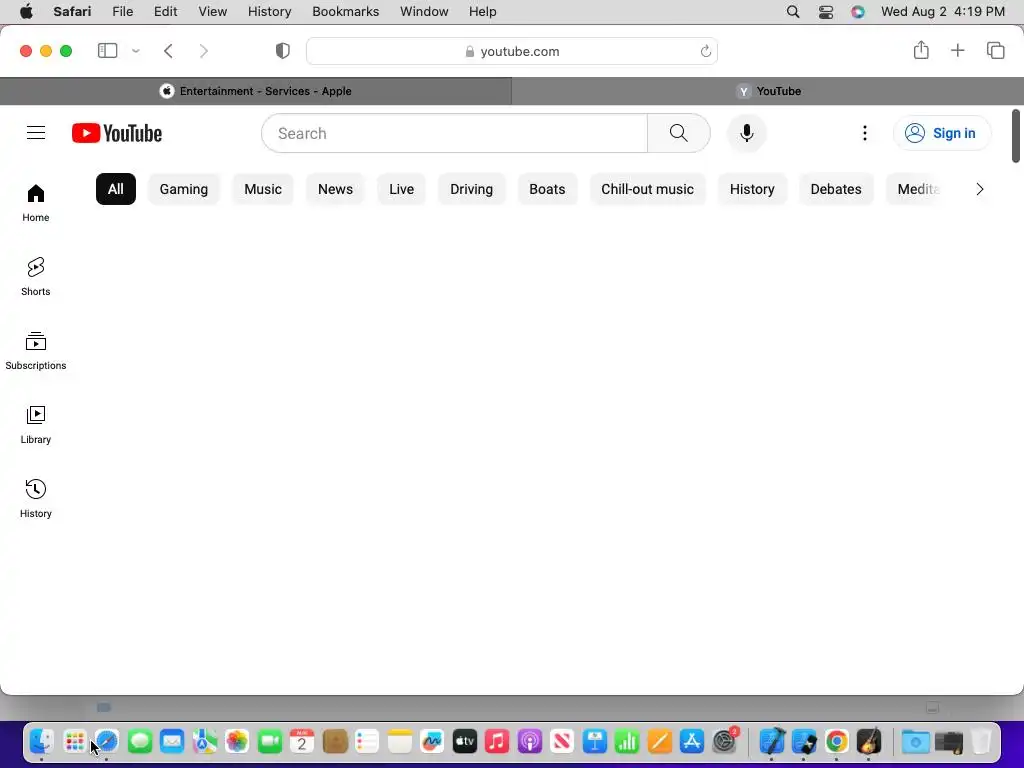Open Launchpad from the Dock

coord(74,742)
